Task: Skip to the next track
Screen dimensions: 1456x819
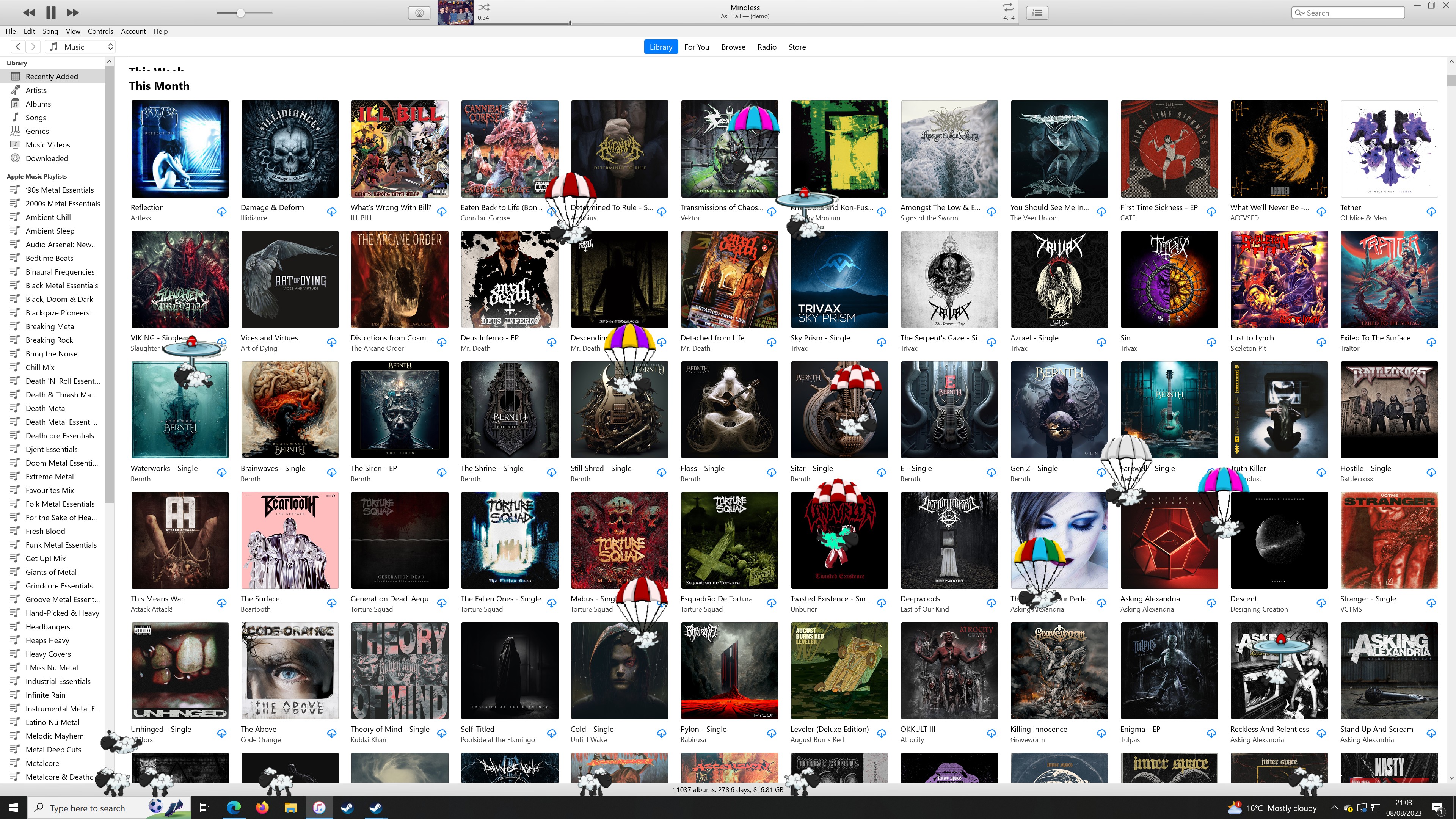Action: pyautogui.click(x=72, y=13)
